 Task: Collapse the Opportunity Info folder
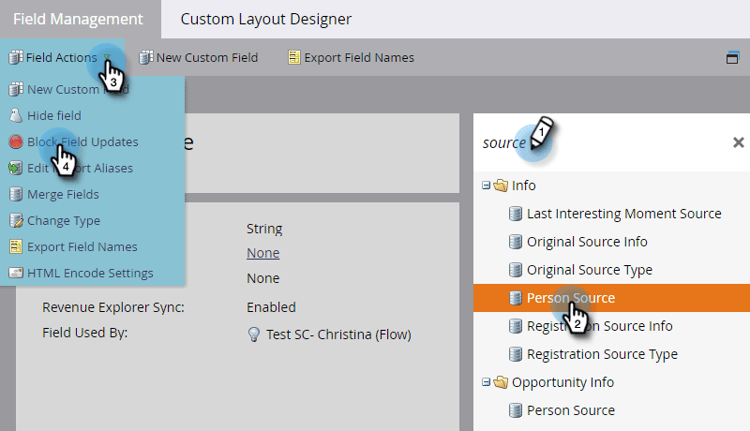[x=486, y=382]
